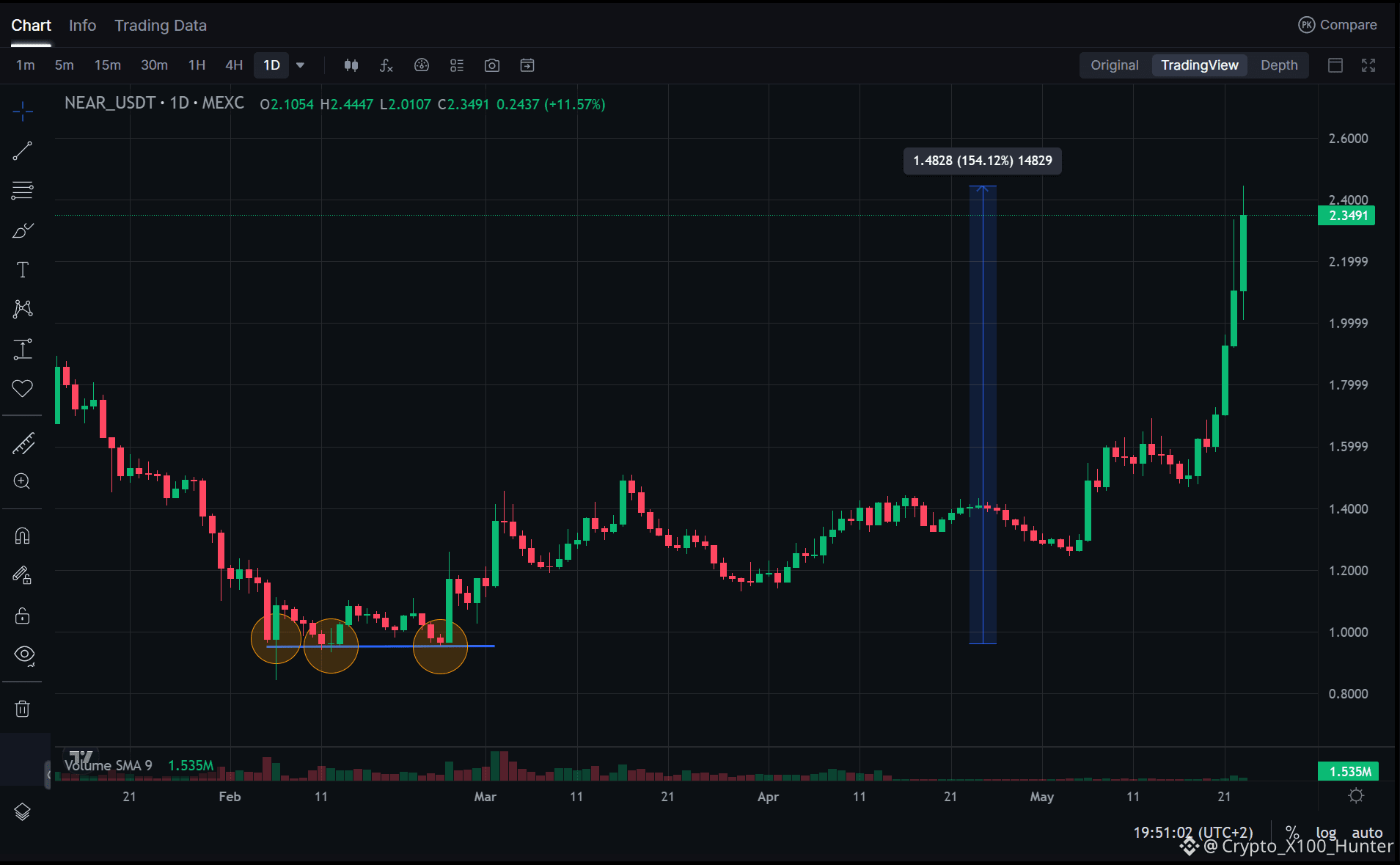
Task: Select the text annotation tool
Action: point(23,270)
